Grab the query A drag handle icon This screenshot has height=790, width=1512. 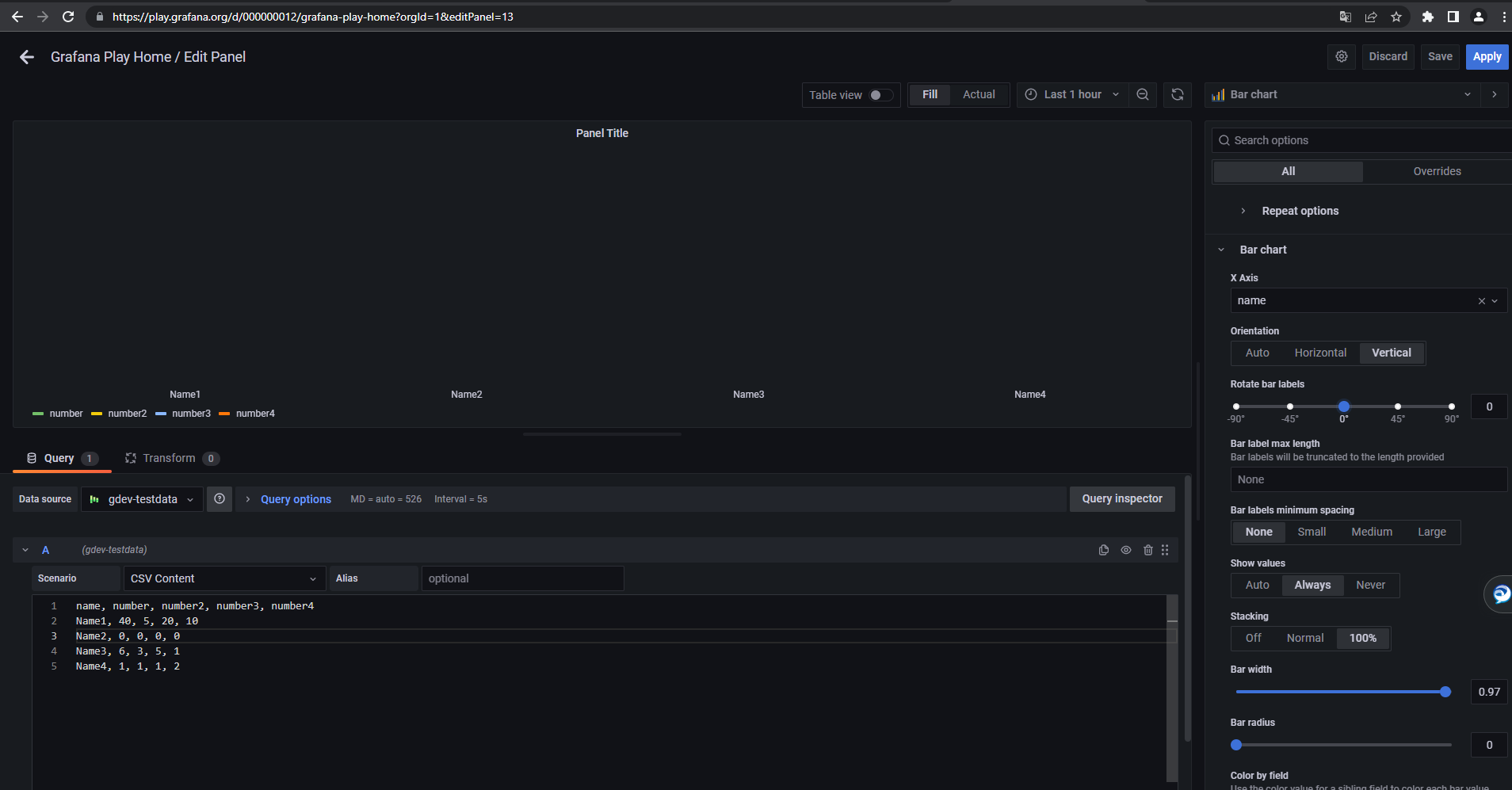pyautogui.click(x=1165, y=550)
